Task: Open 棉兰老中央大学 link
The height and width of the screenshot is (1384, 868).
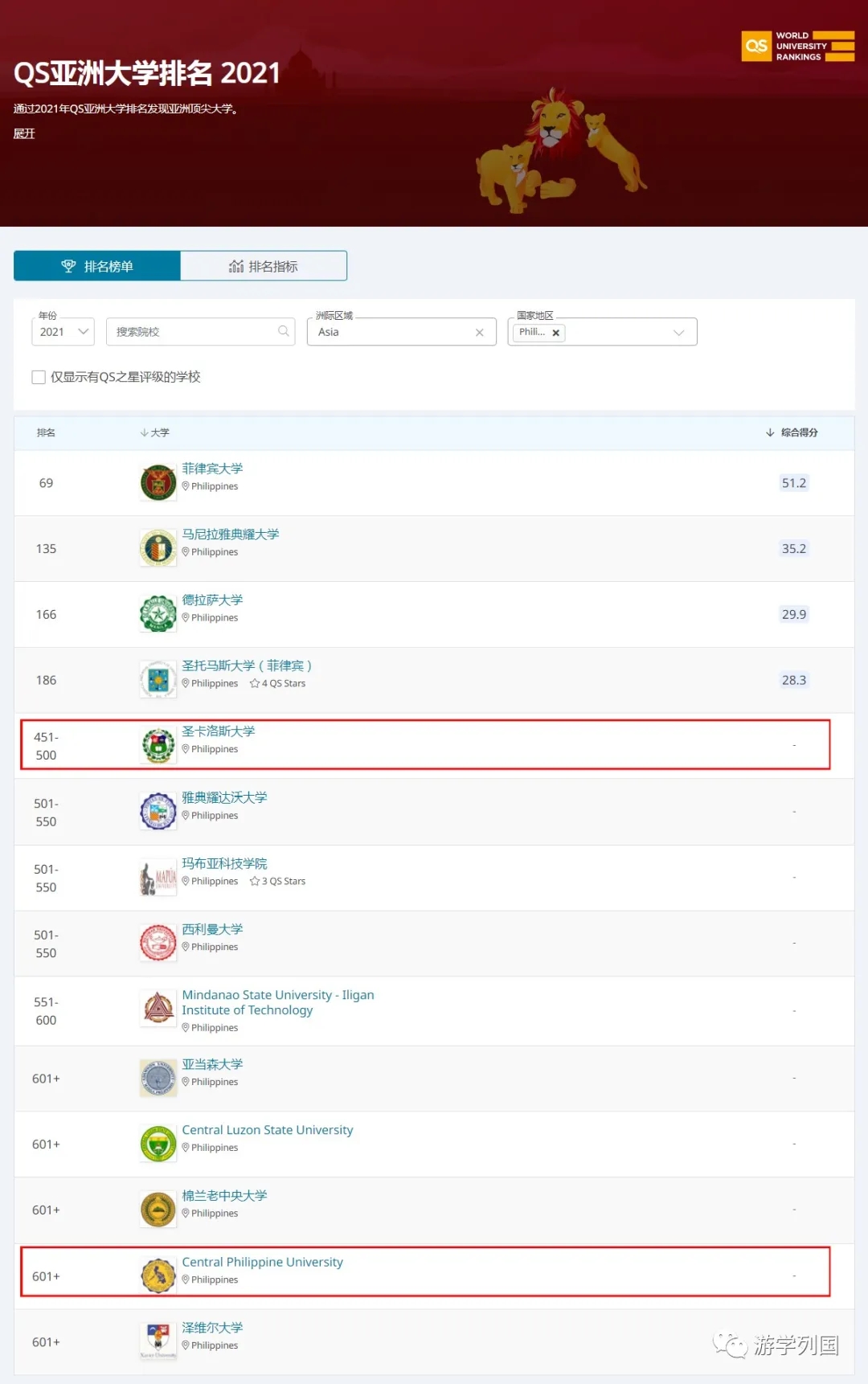Action: pos(224,1196)
